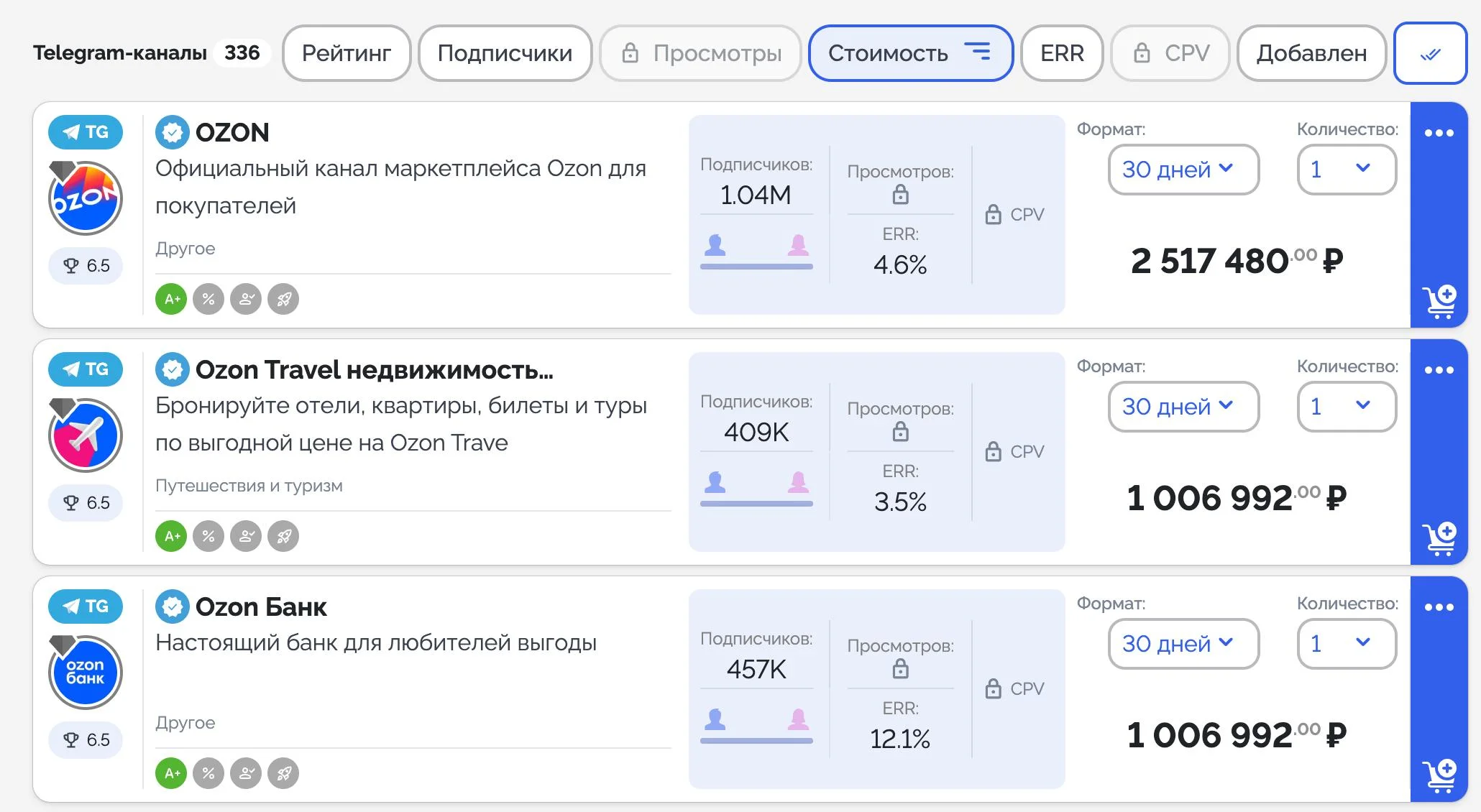This screenshot has height=812, width=1481.
Task: Click the rocket icon on Ozon Банк card
Action: 283,773
